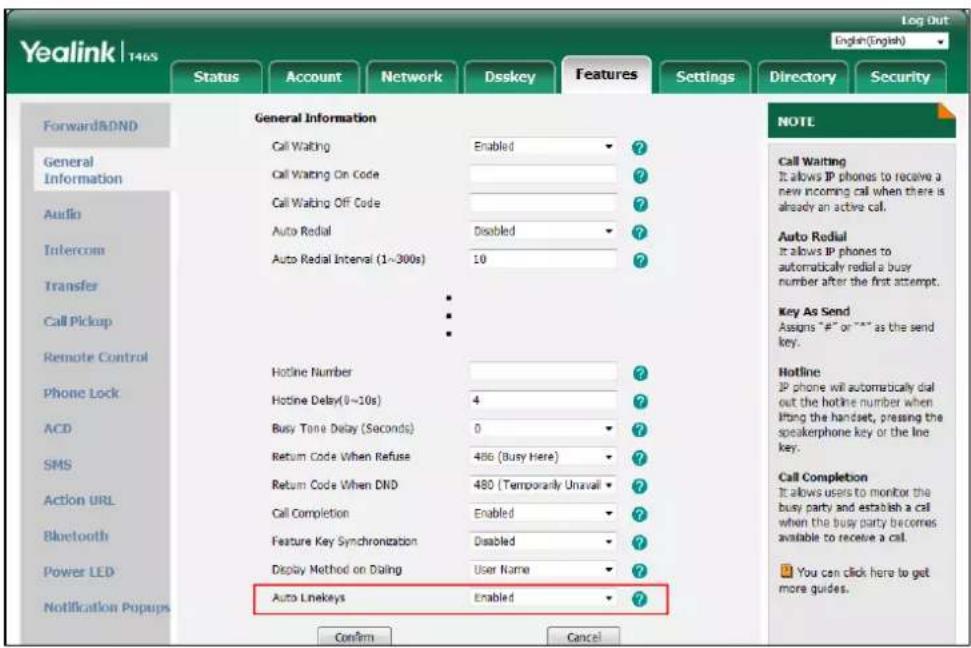
Task: Open the Call Waiting dropdown
Action: tap(542, 147)
